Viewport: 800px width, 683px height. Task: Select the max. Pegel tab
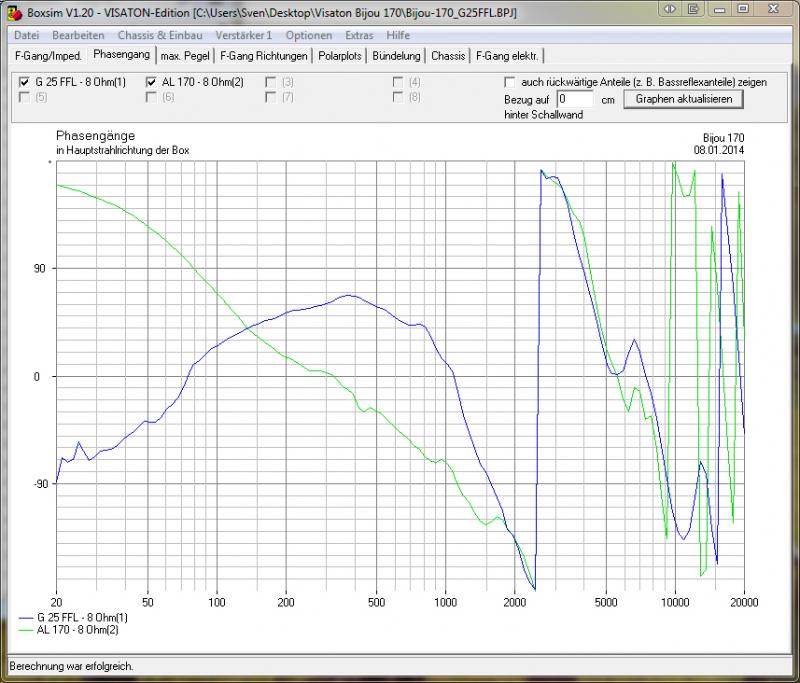coord(183,56)
